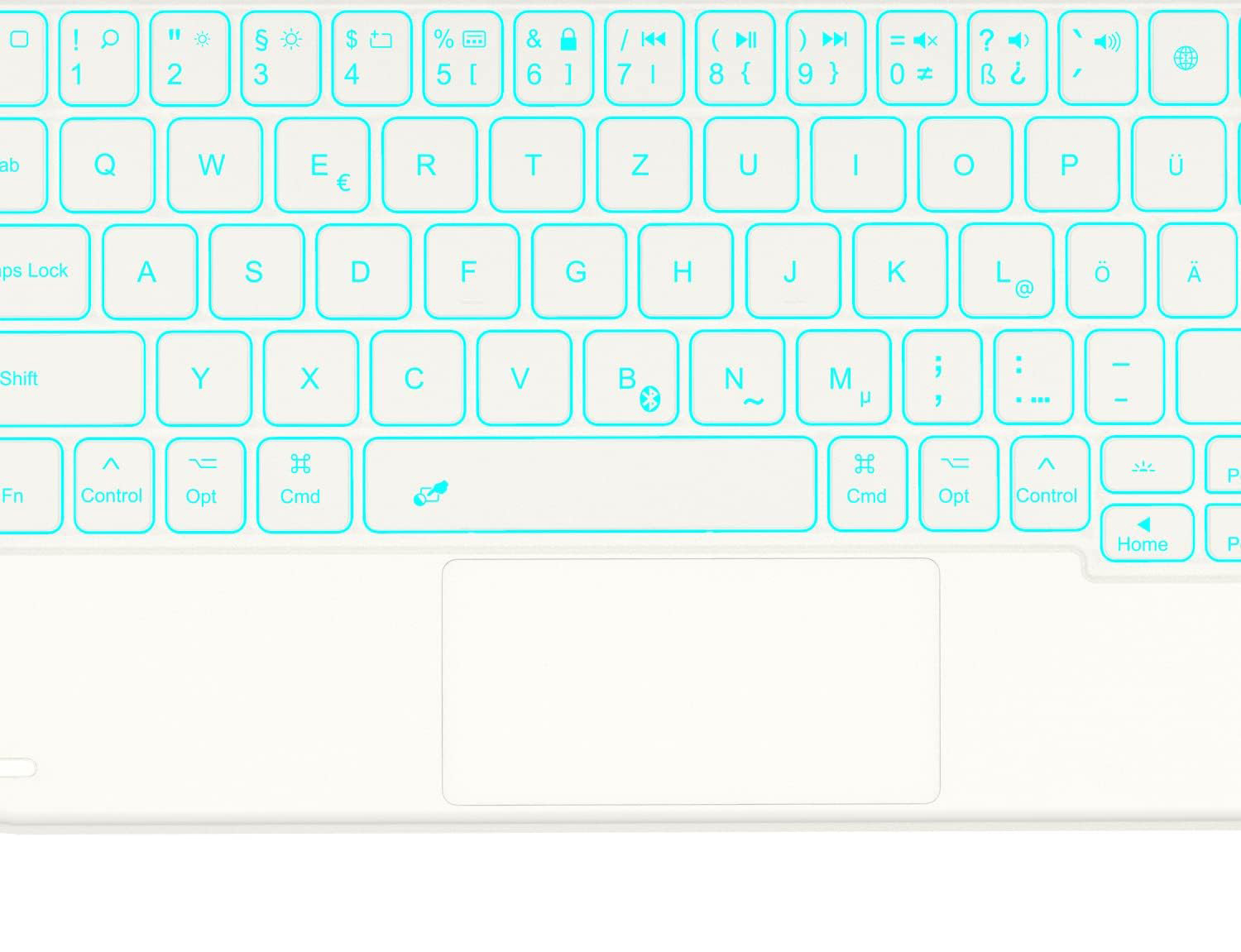Tap the globe language key

tap(1187, 58)
